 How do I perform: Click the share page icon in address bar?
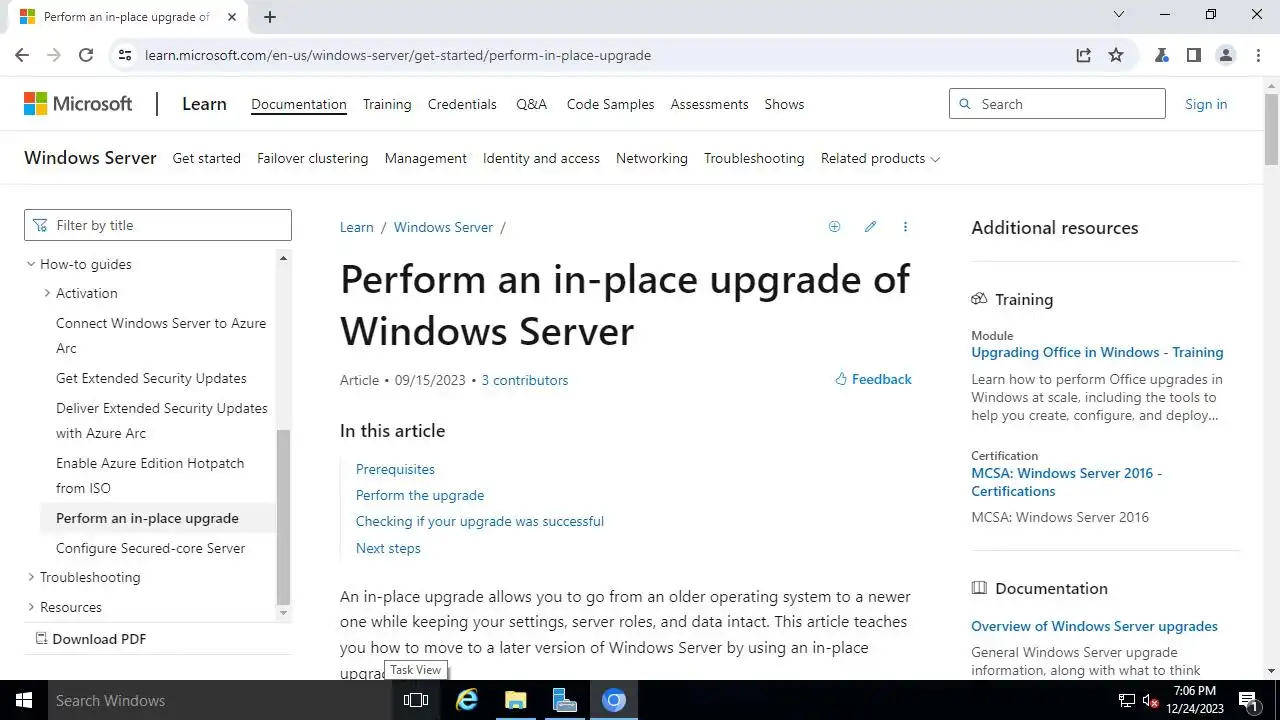[1083, 55]
